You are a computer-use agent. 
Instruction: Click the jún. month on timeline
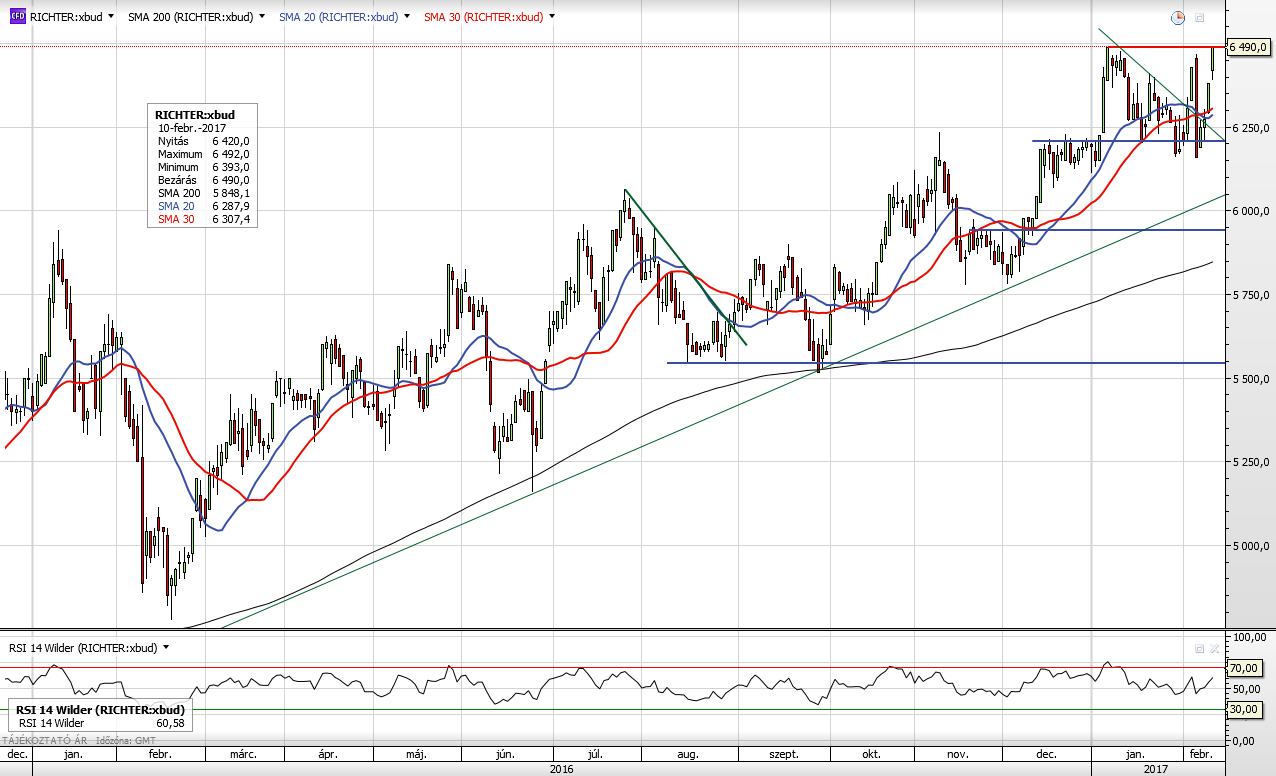(506, 753)
